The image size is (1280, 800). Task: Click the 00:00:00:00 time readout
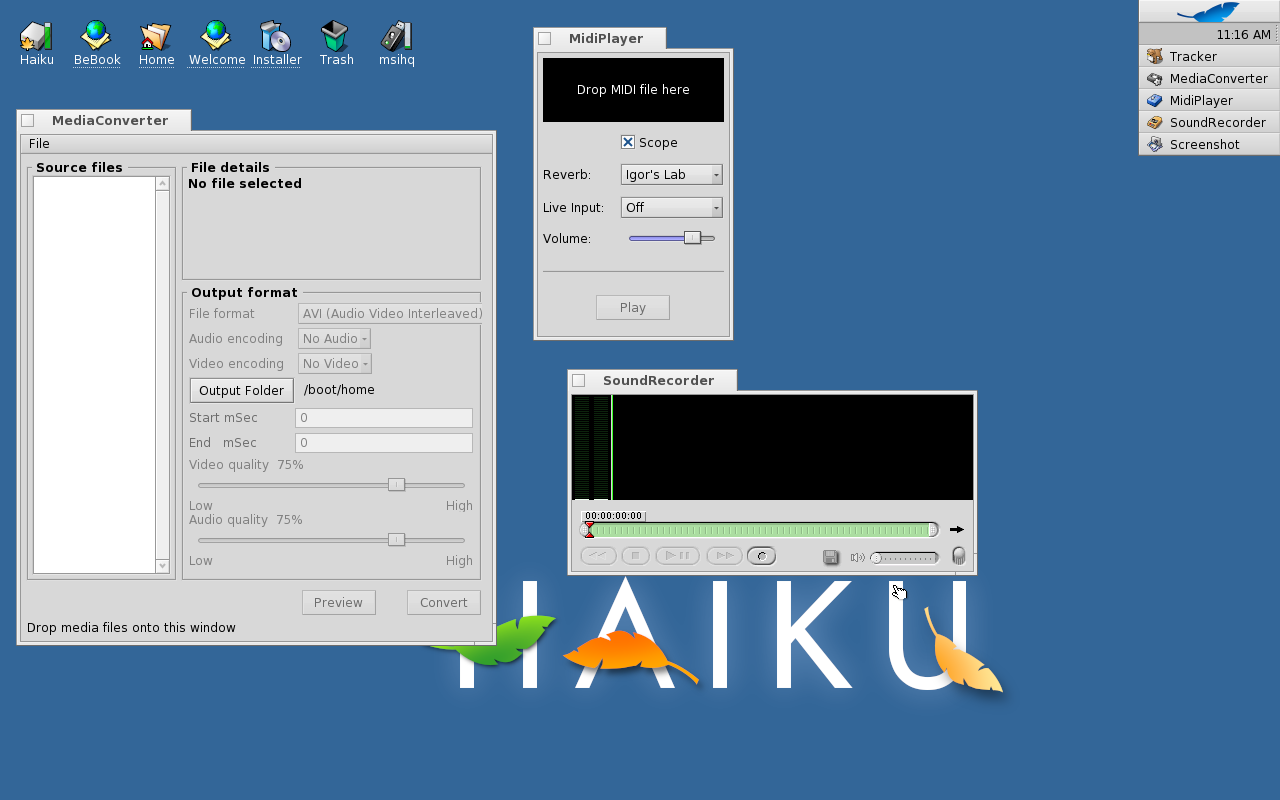coord(613,516)
